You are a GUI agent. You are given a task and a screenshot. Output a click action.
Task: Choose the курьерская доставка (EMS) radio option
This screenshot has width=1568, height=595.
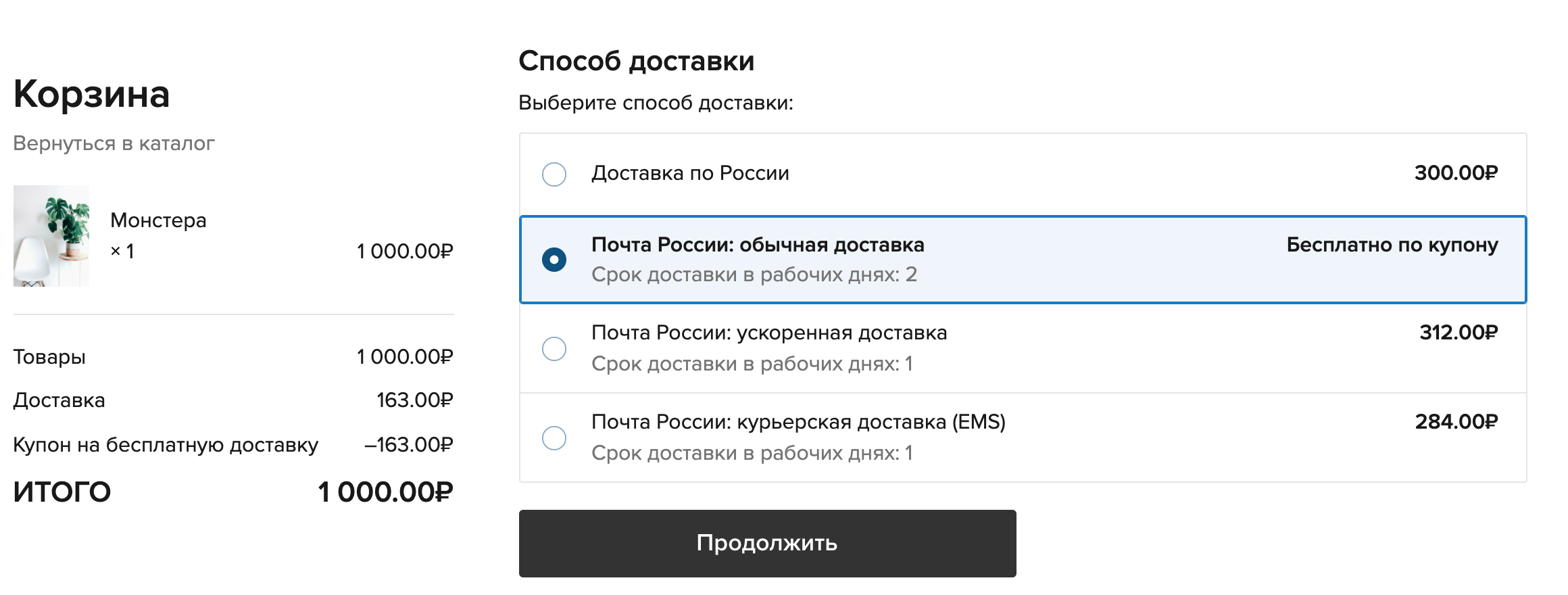pos(554,438)
